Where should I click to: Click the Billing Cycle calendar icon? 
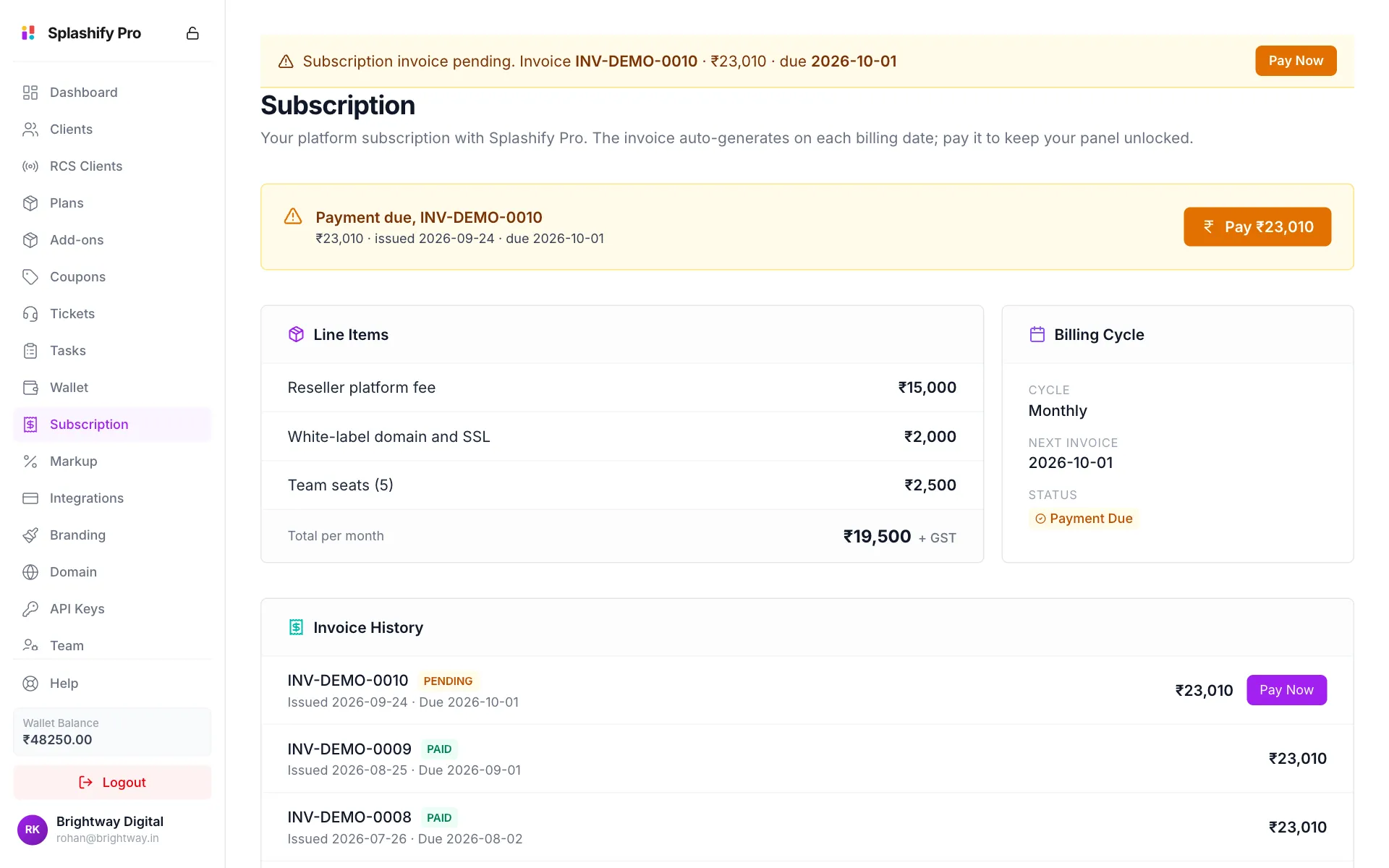point(1037,335)
